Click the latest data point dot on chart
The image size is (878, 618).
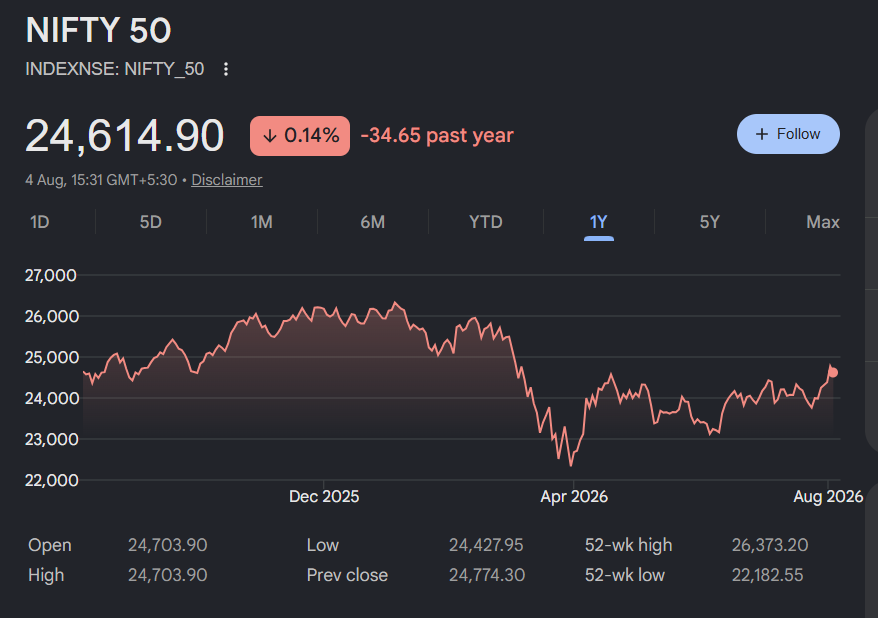pos(833,372)
